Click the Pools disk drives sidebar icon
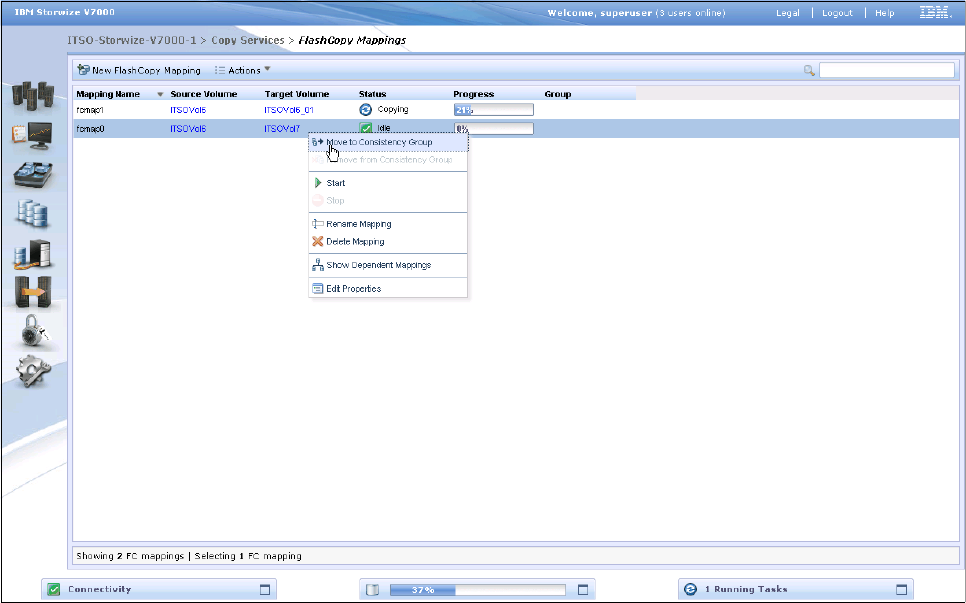966x603 pixels. click(33, 173)
